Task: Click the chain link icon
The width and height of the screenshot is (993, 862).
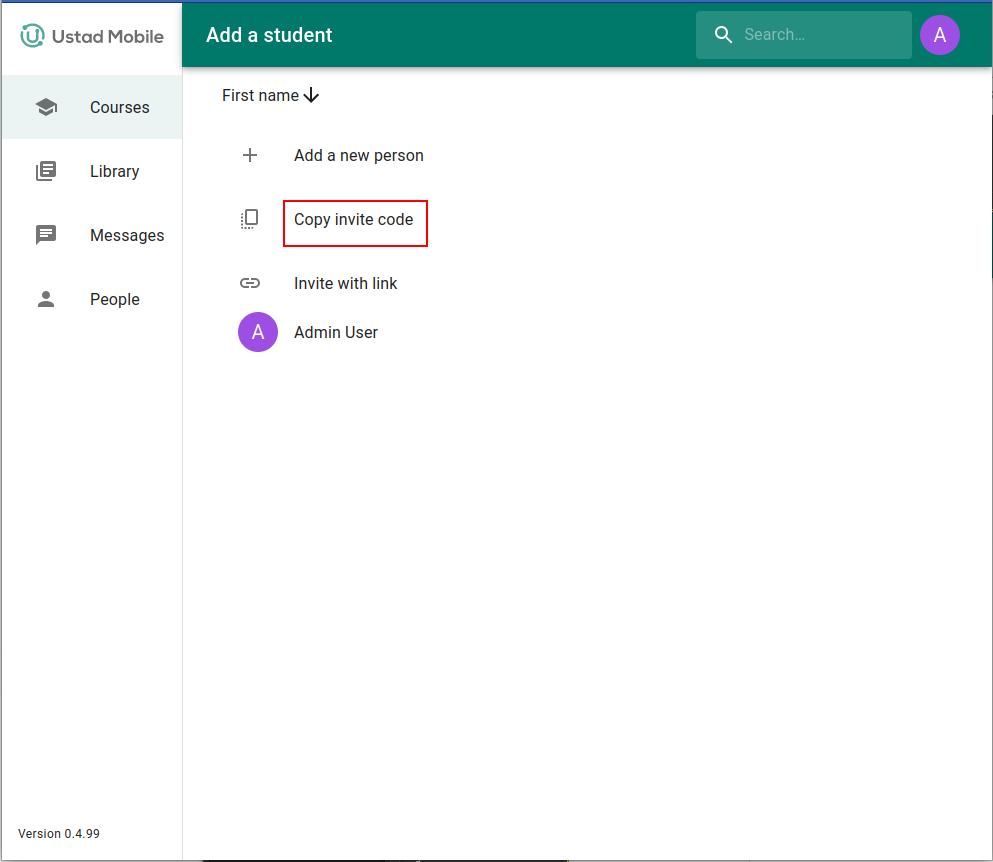Action: pos(250,283)
